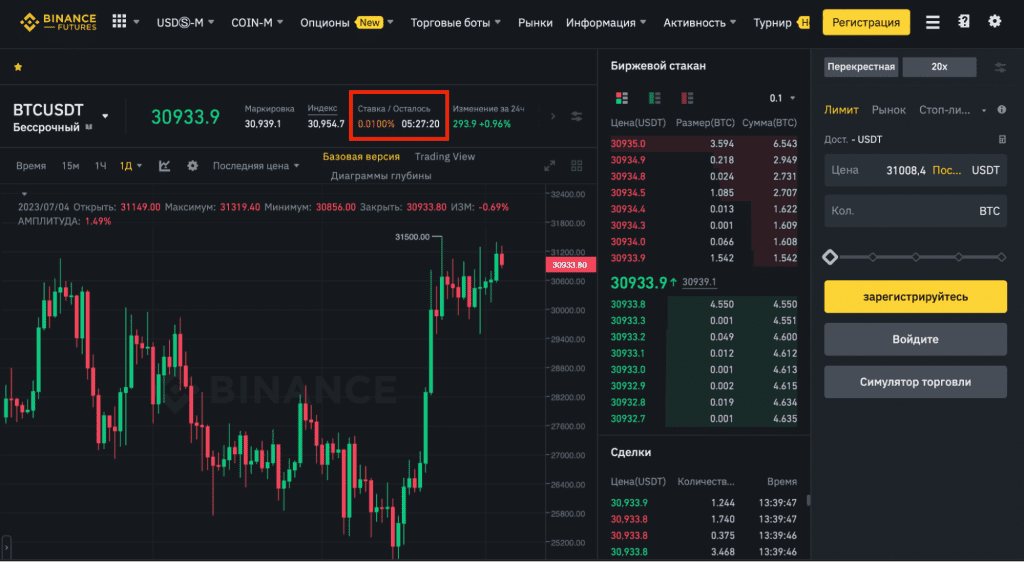
Task: Click the ticker bar next arrow
Action: pyautogui.click(x=552, y=116)
